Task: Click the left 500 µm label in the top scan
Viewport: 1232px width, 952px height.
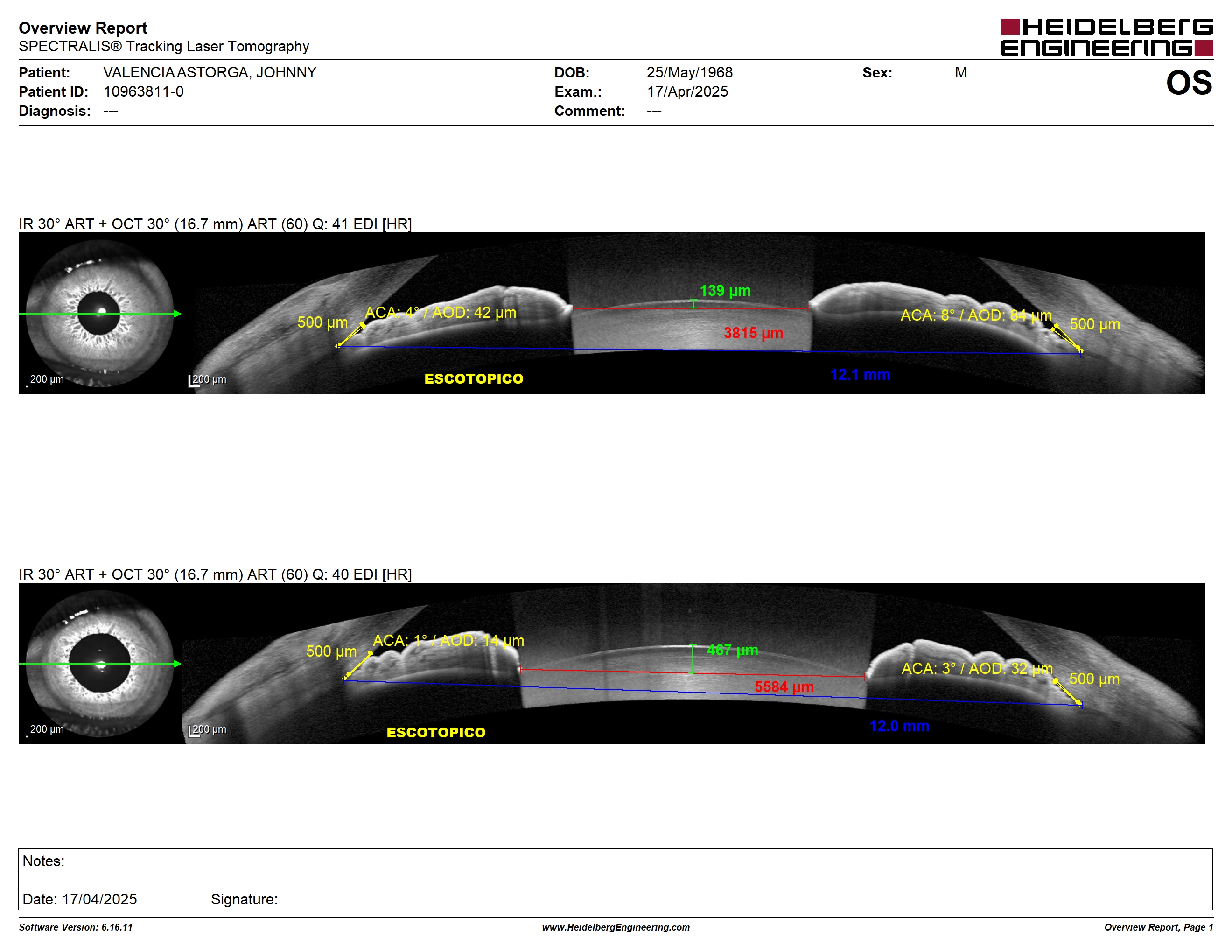Action: [322, 322]
